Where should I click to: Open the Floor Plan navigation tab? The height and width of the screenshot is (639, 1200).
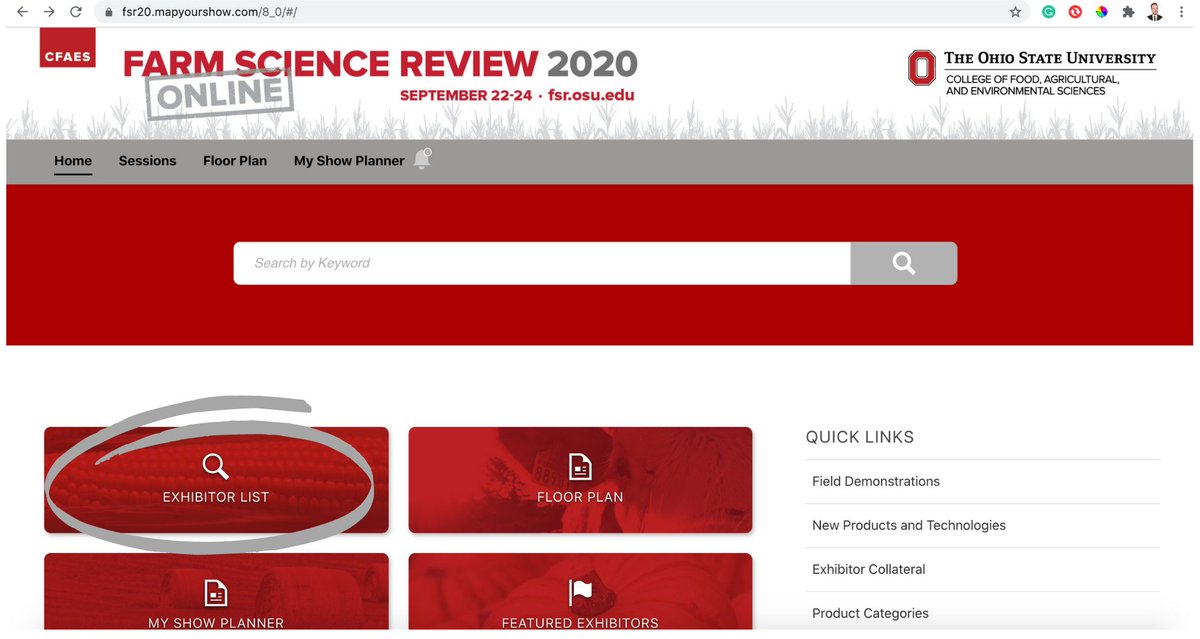pos(235,160)
